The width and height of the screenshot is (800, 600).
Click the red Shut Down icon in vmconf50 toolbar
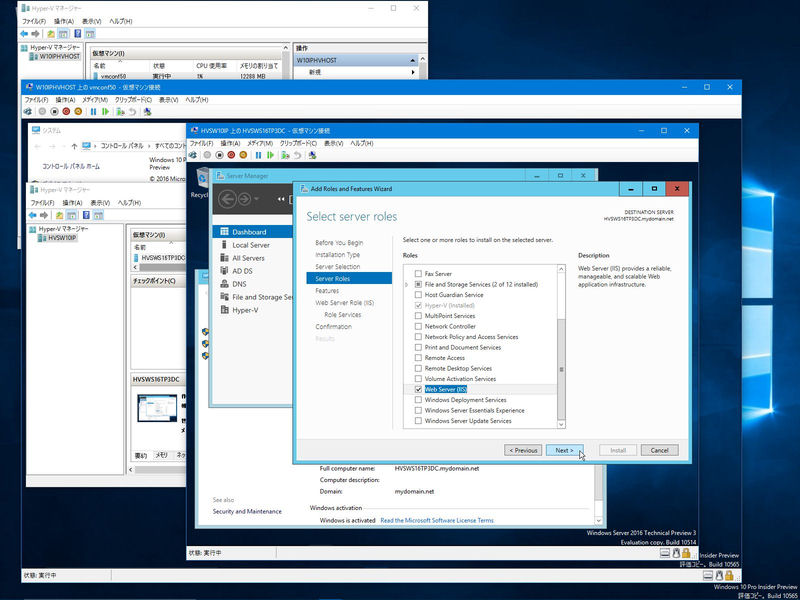66,111
